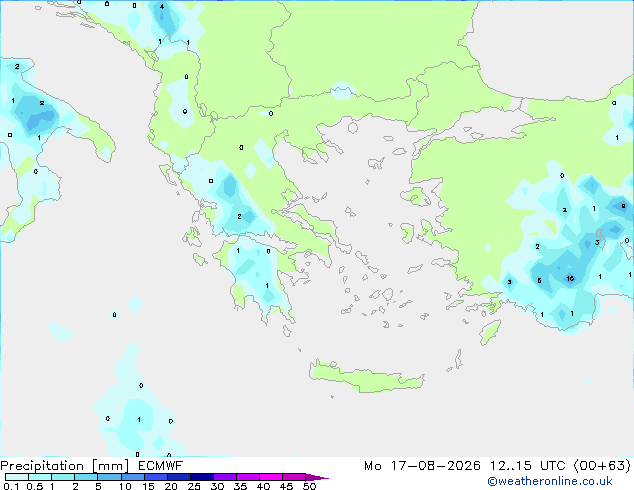Pick the 15–20 mm legend color swatch
Screen dimensions: 634x490
pos(155,477)
